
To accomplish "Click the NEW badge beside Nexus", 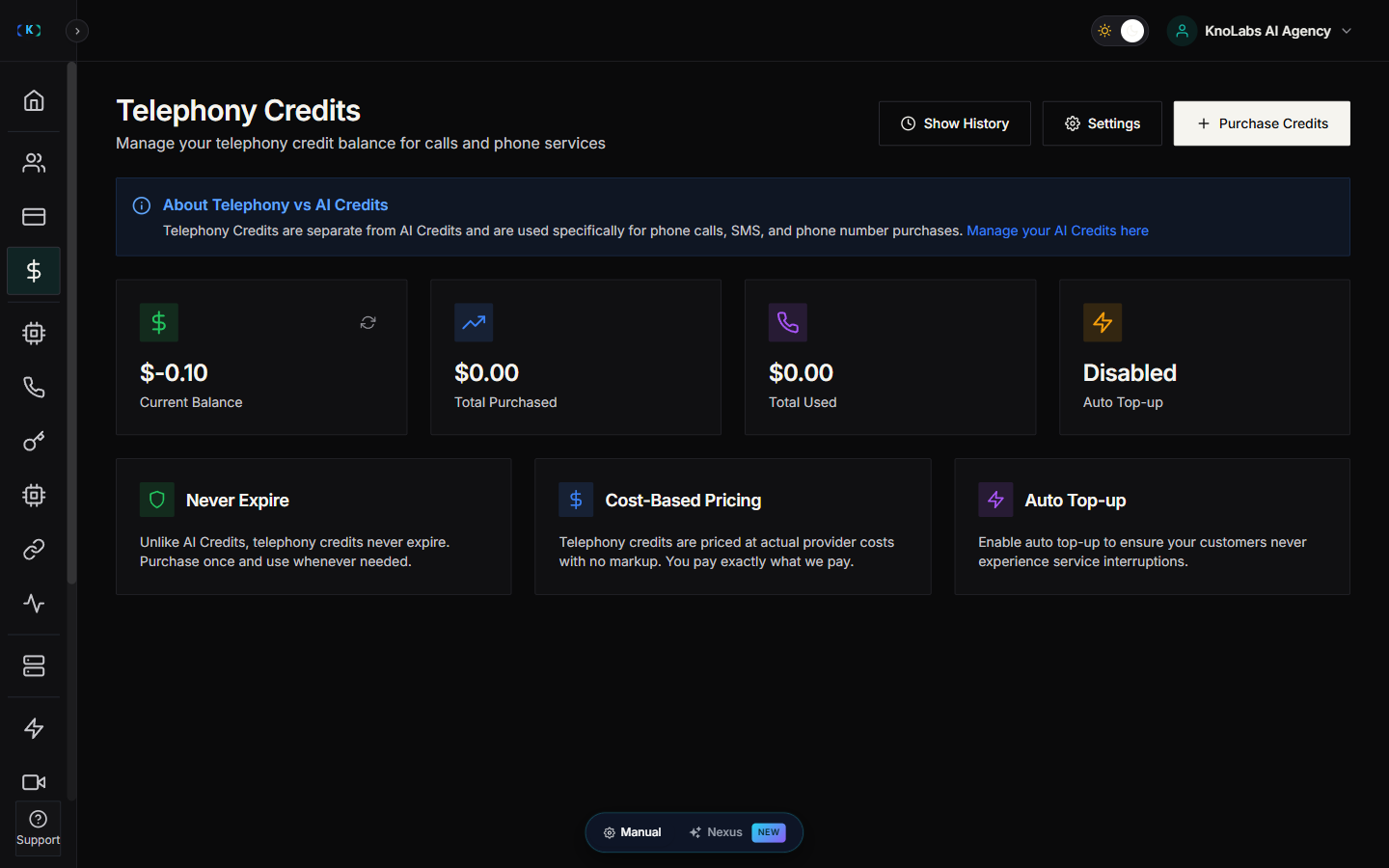I will (769, 832).
